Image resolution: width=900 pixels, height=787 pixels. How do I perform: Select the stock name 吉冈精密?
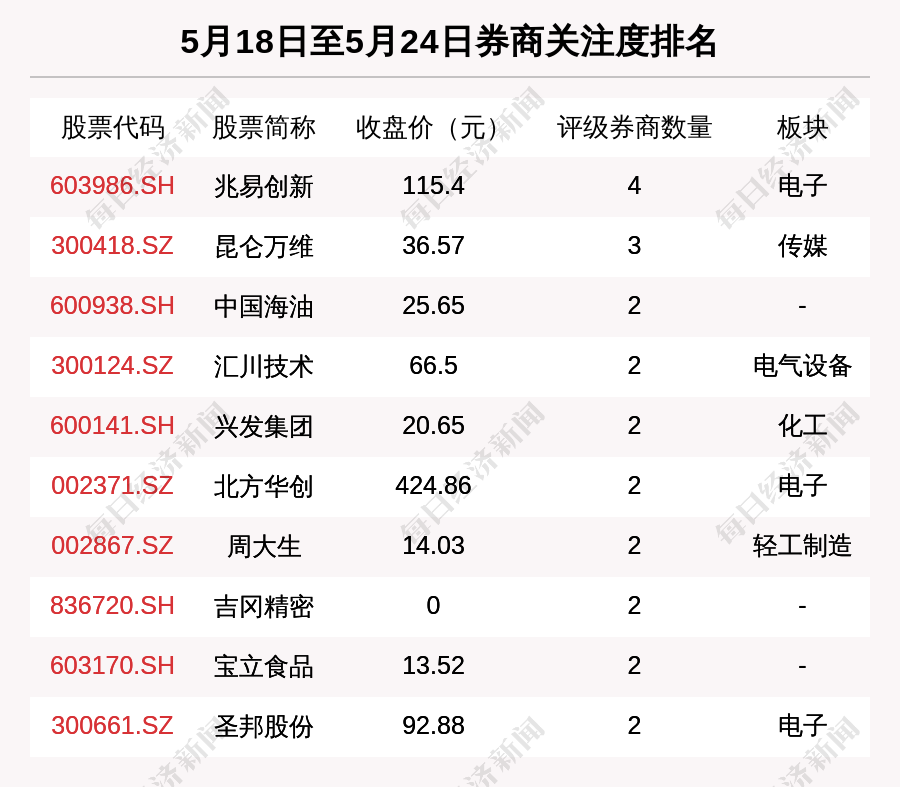click(x=263, y=606)
